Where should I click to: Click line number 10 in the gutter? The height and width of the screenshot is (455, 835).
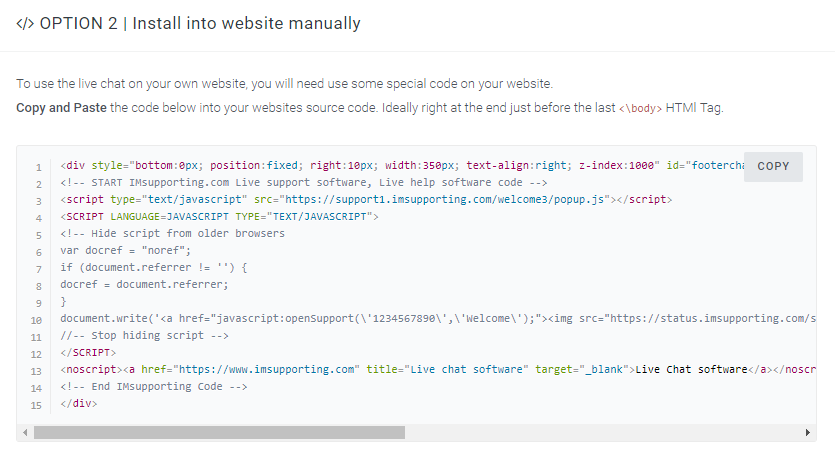36,320
